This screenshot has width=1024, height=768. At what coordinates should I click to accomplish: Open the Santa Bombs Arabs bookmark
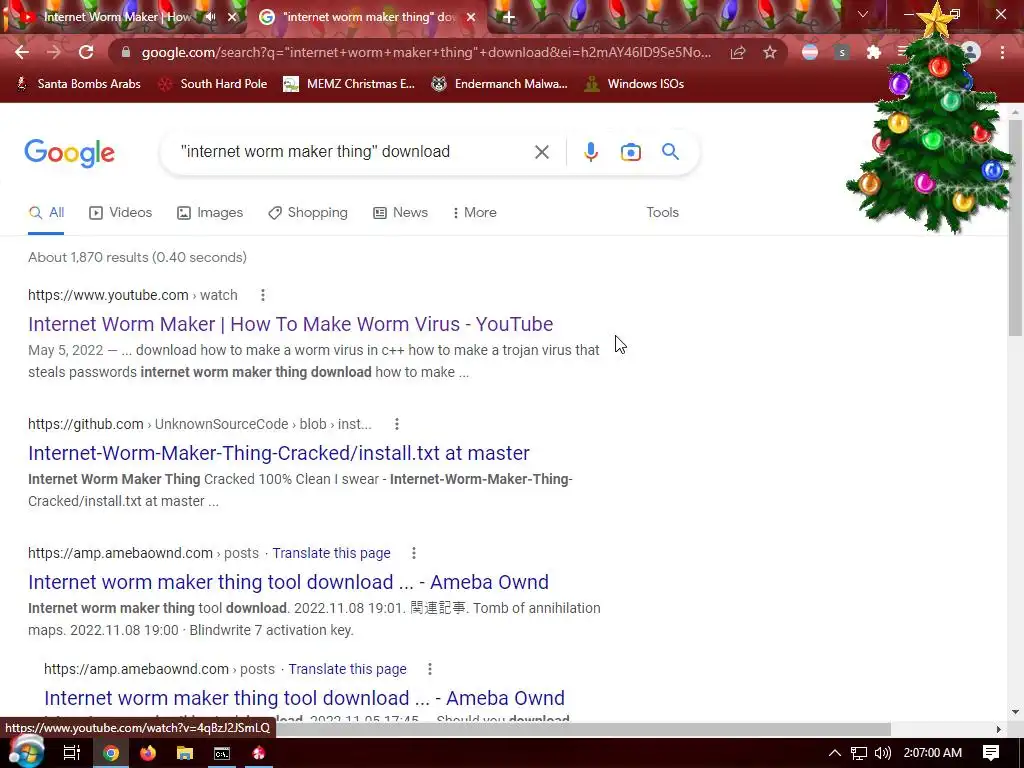(78, 84)
